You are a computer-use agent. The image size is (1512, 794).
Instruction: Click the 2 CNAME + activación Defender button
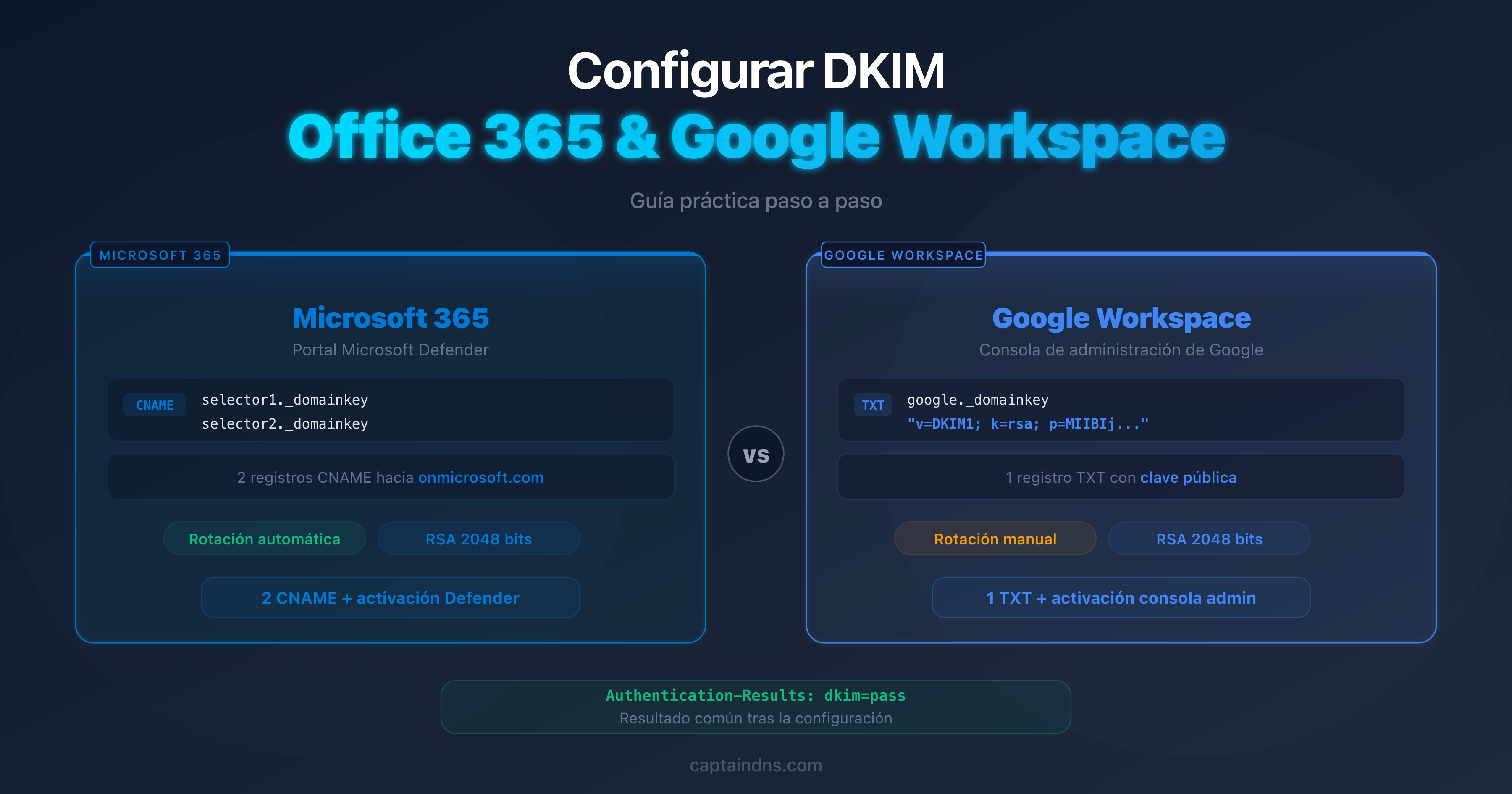click(390, 597)
